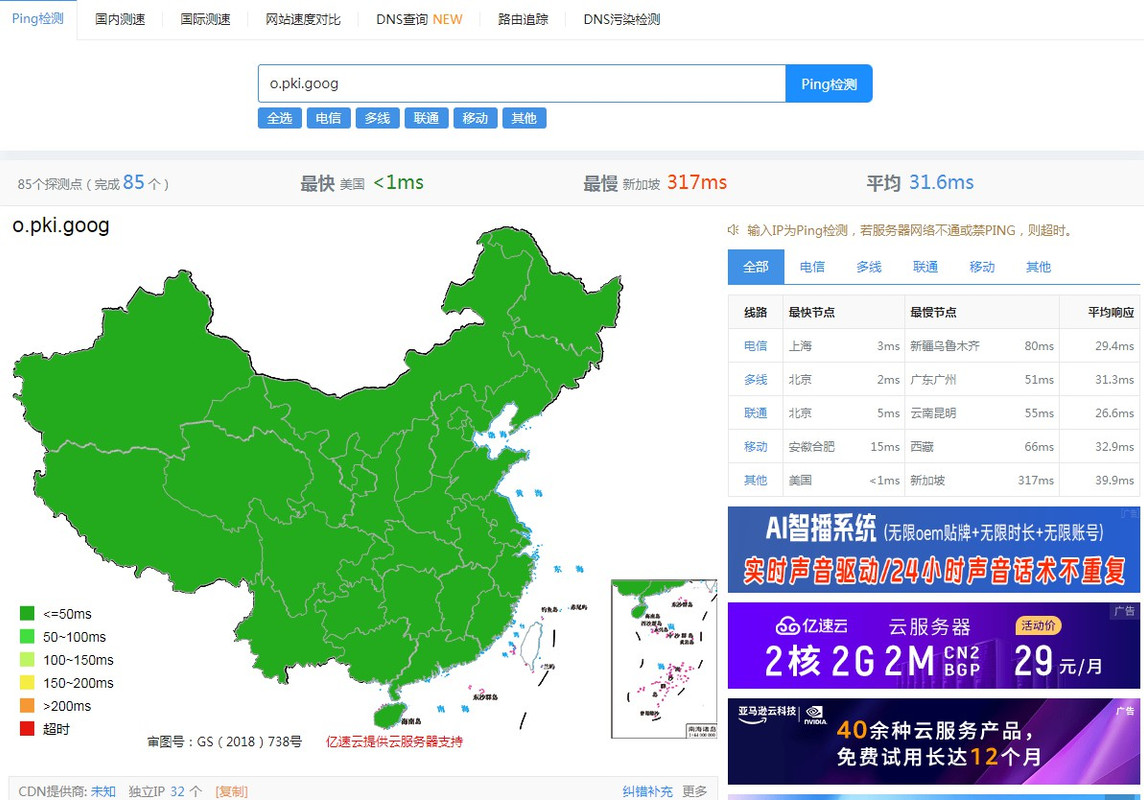Click 其他 link in table row
Viewport: 1144px width, 800px height.
coord(755,480)
